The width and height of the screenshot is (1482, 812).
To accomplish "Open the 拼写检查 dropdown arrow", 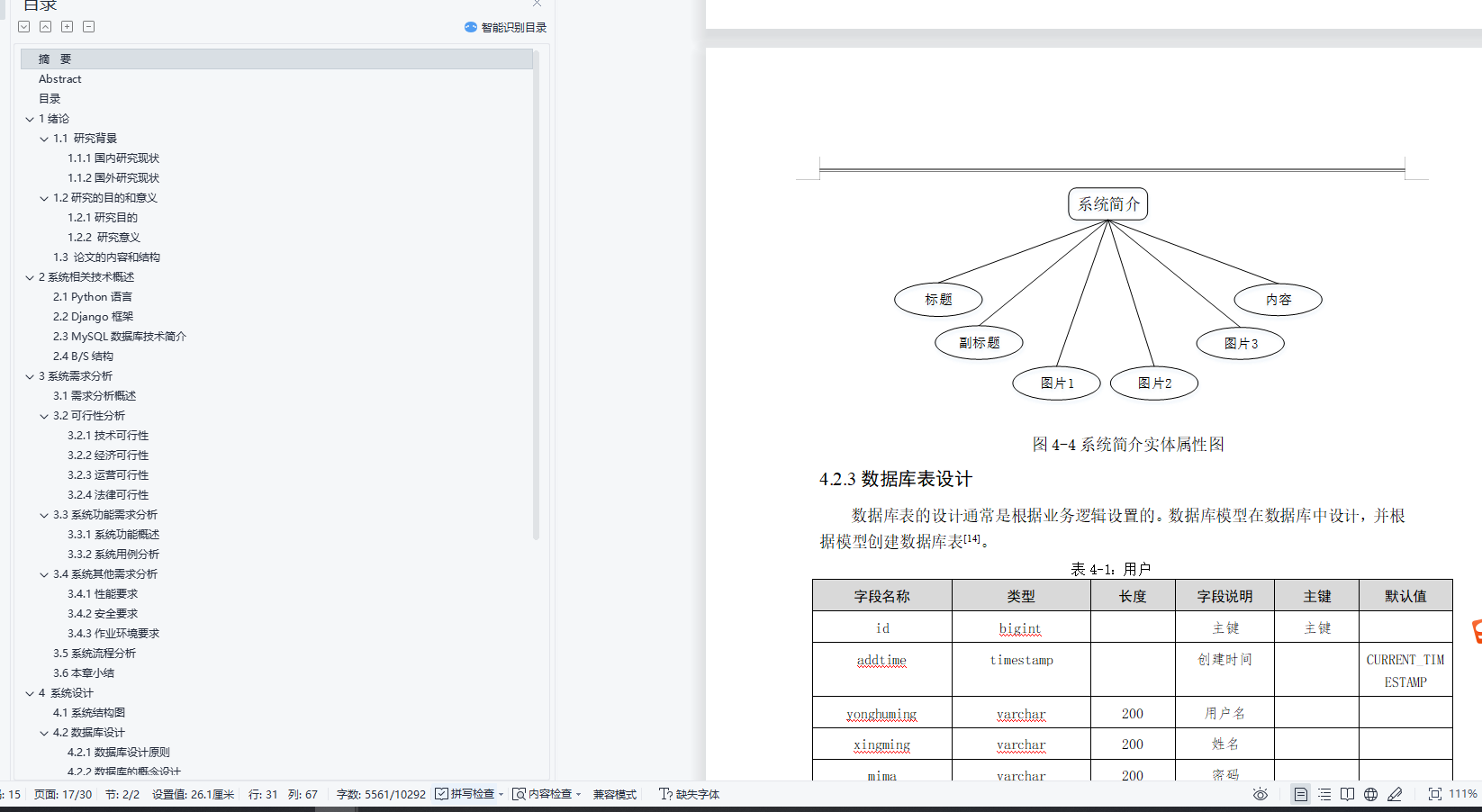I will pyautogui.click(x=501, y=795).
